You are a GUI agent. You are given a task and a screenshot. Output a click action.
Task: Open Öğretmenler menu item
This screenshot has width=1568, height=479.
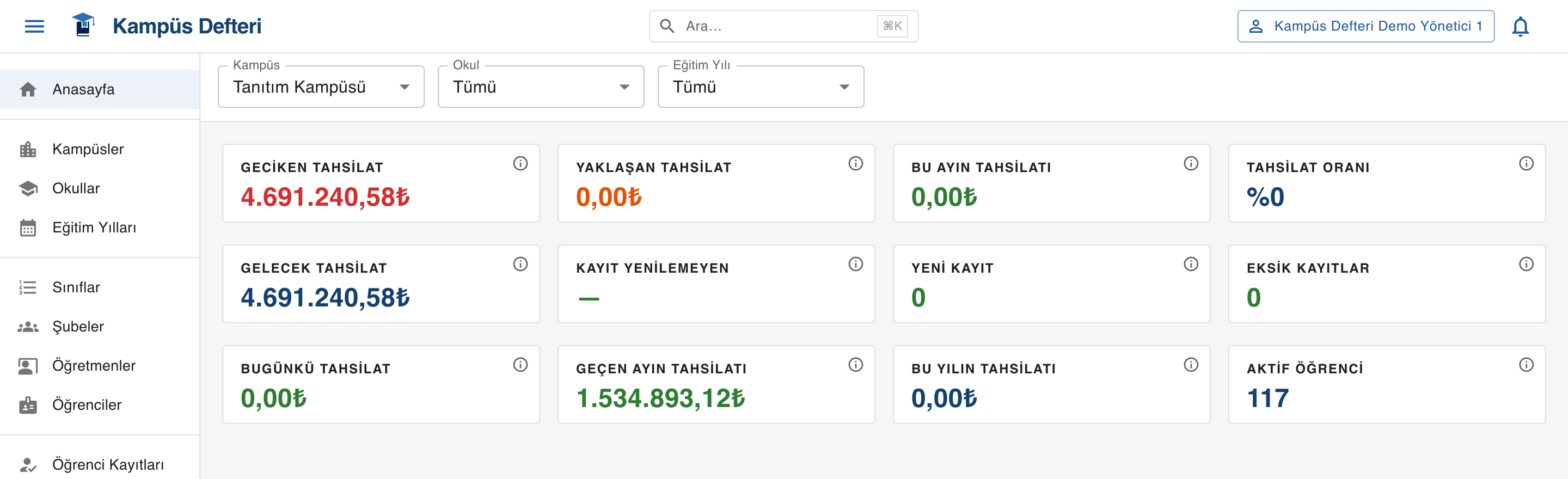100,366
